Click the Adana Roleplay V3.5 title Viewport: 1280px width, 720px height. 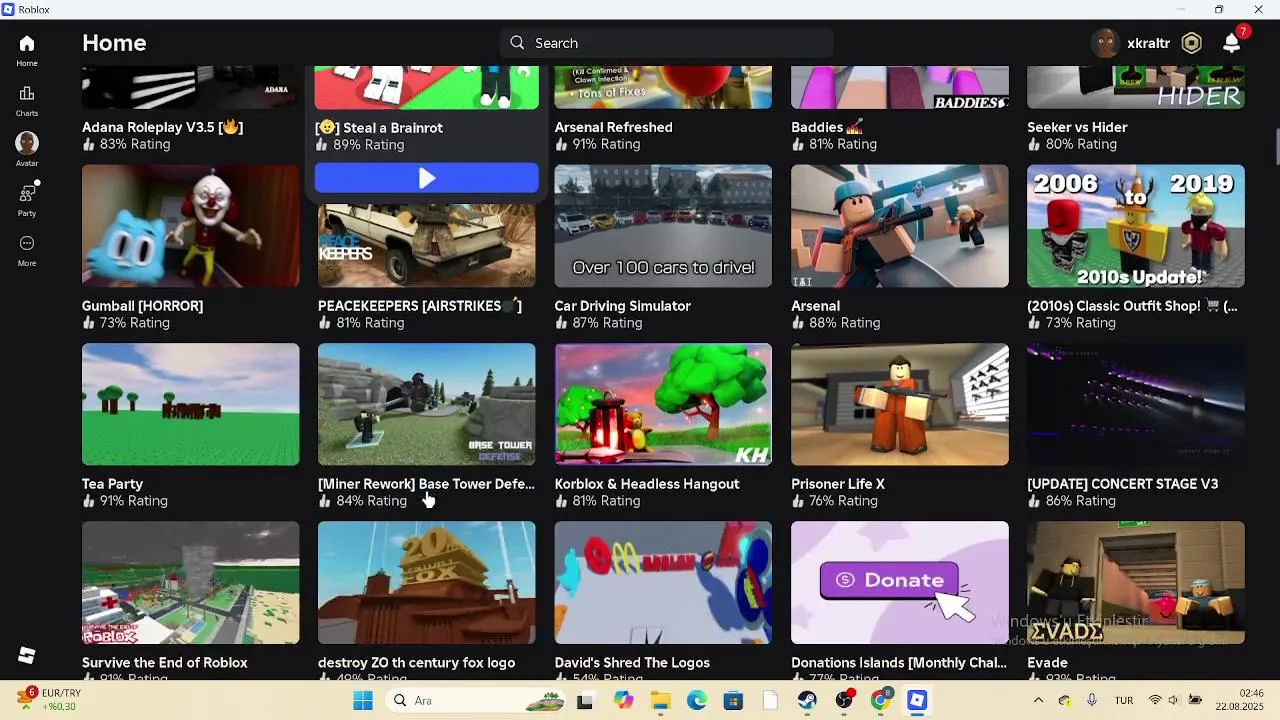pyautogui.click(x=162, y=127)
